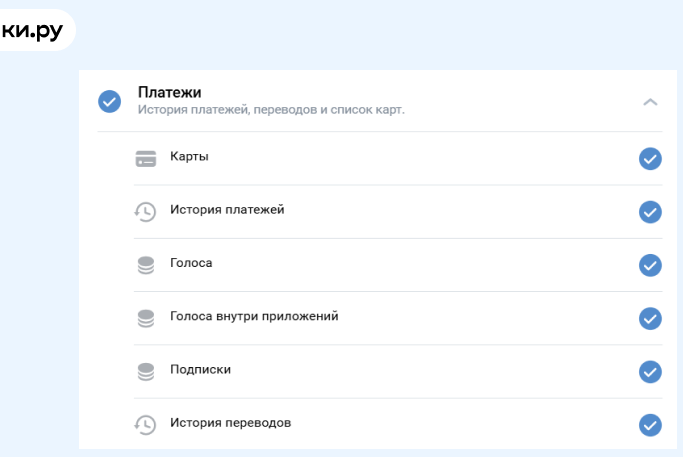
Task: Click the coins icon beside Голоса
Action: coord(146,265)
